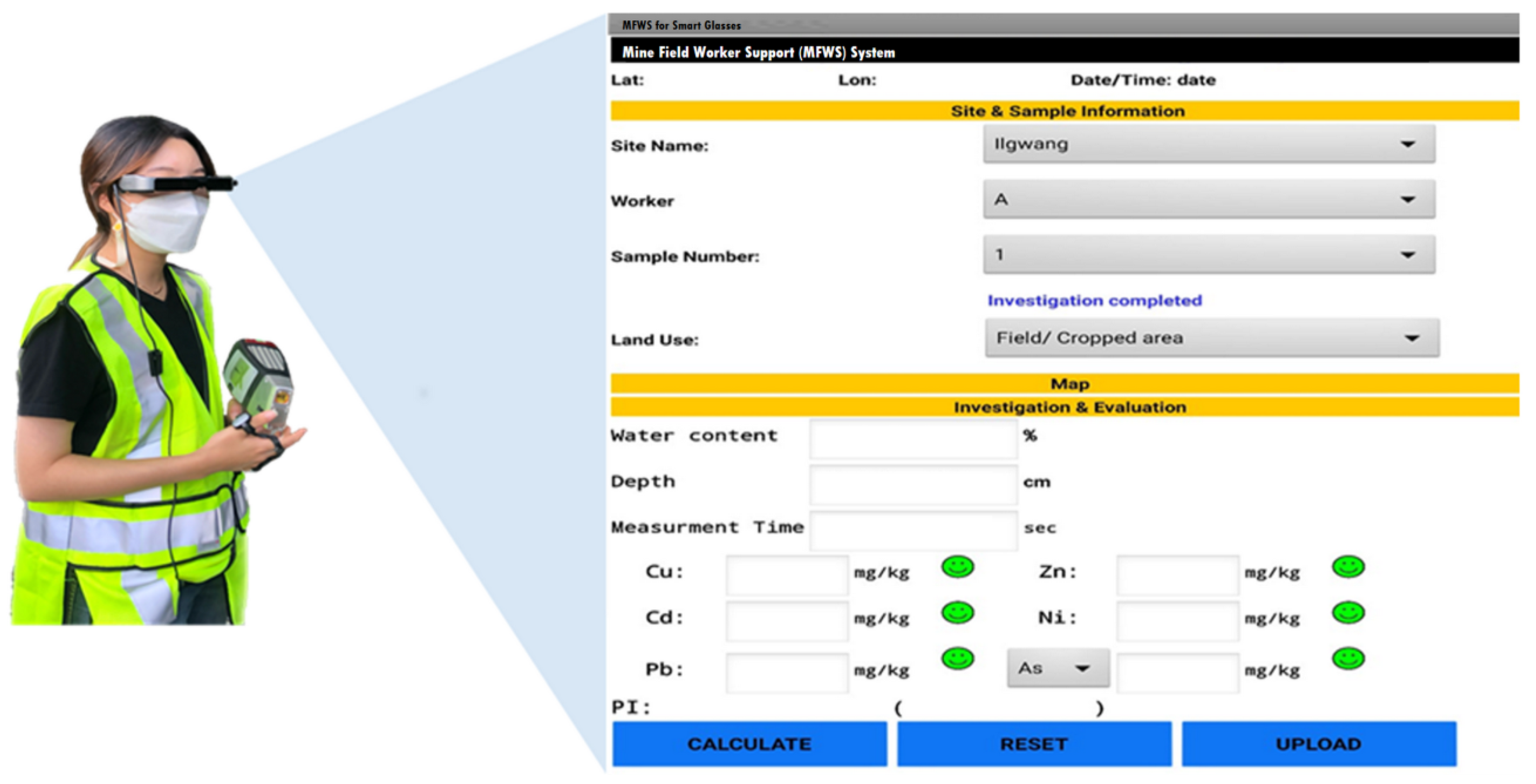Click the Zn green smiley status icon
Viewport: 1536px width, 784px height.
pos(1348,567)
